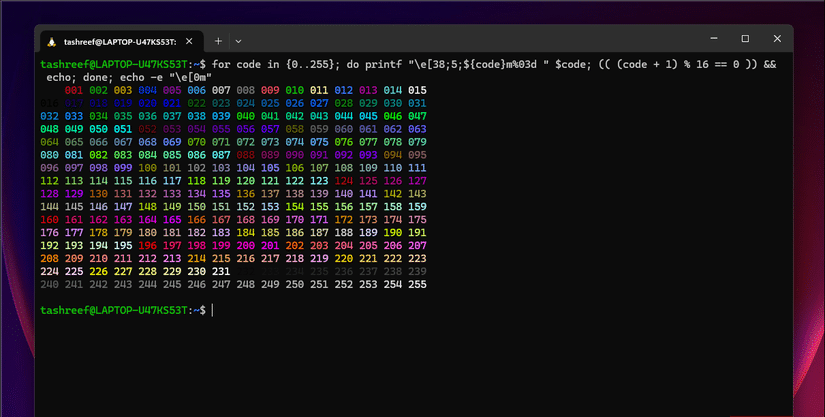Screen dimensions: 825x417
Task: Click the green color code 046
Action: (393, 116)
